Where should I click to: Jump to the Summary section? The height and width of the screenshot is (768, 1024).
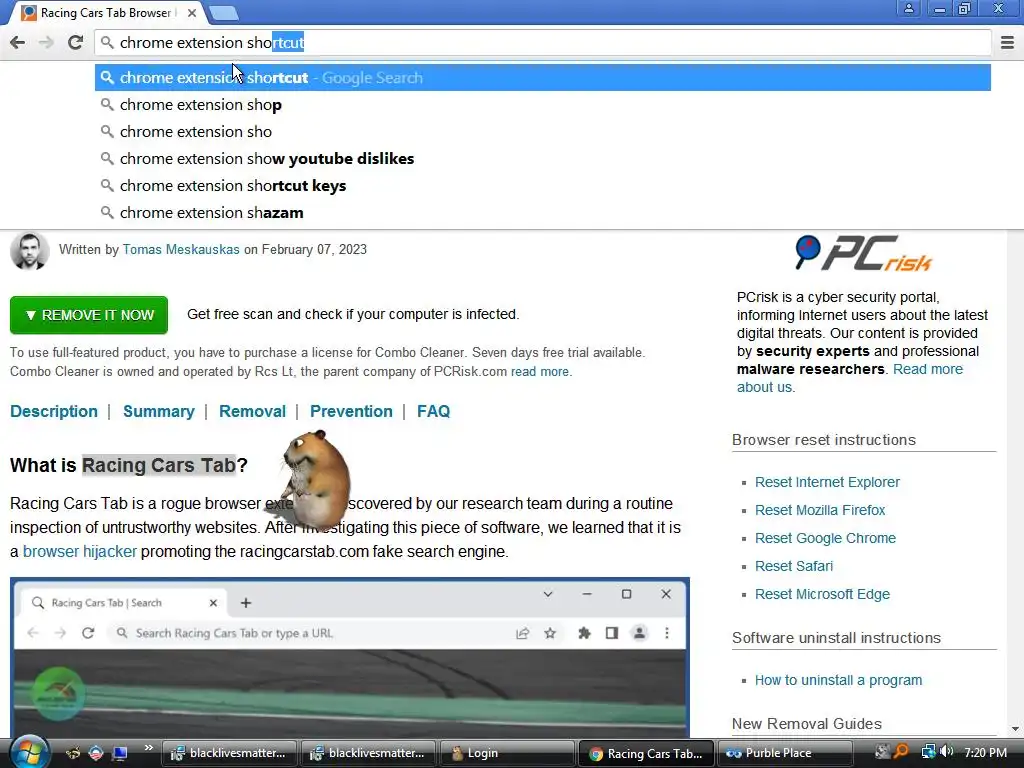[x=159, y=411]
